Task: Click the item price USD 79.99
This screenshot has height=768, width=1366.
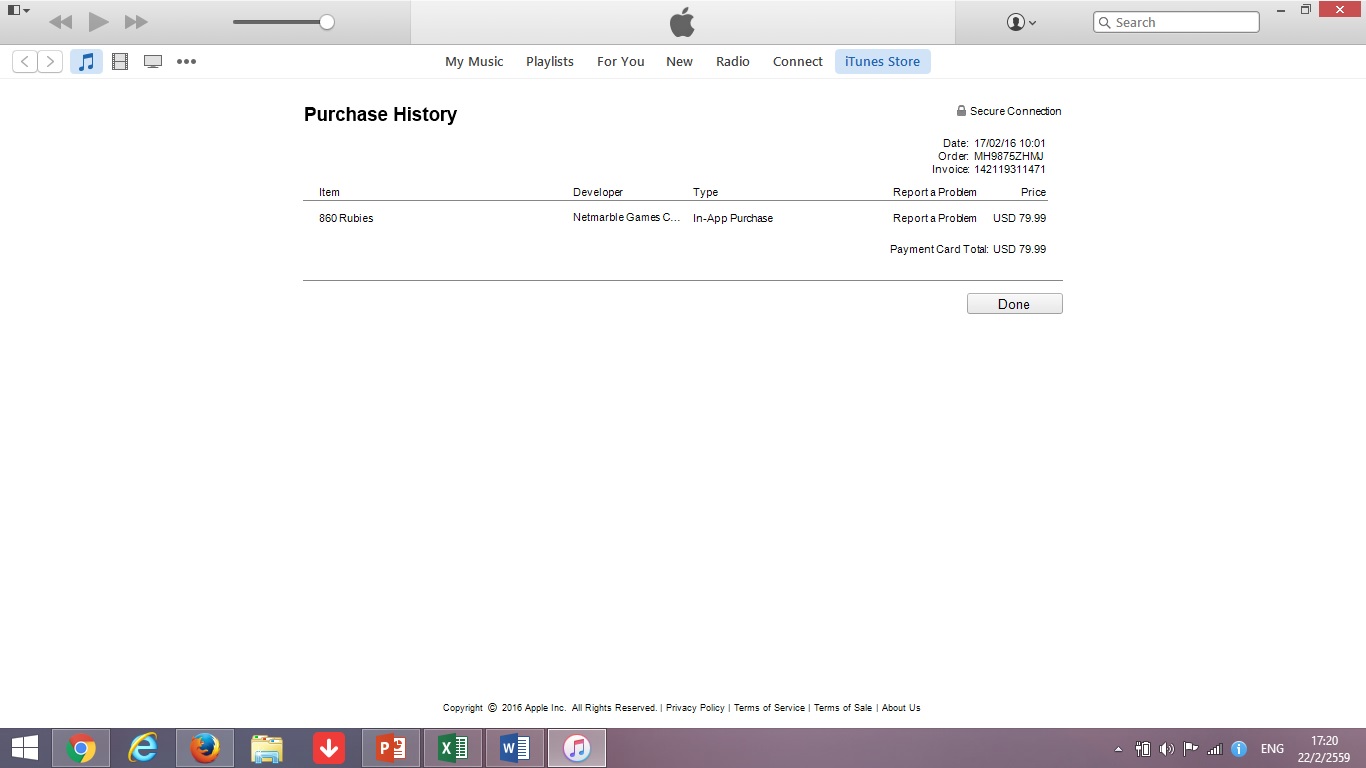Action: pyautogui.click(x=1020, y=218)
